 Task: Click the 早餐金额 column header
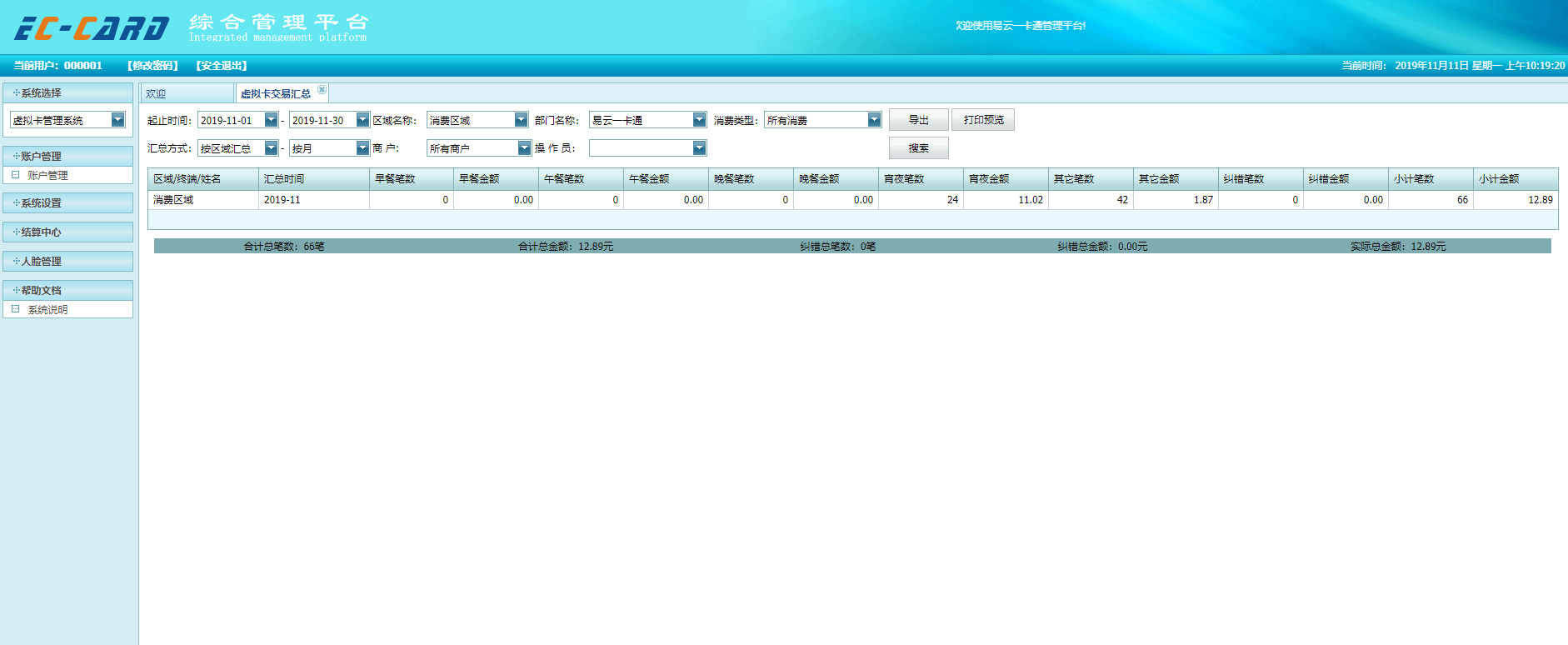pyautogui.click(x=497, y=179)
